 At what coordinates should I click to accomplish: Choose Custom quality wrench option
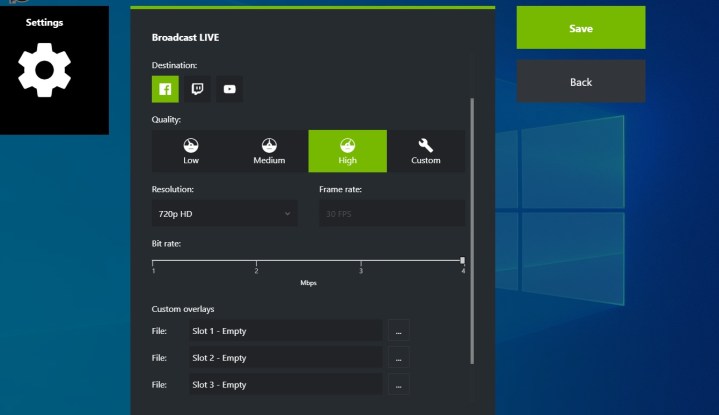[x=425, y=151]
